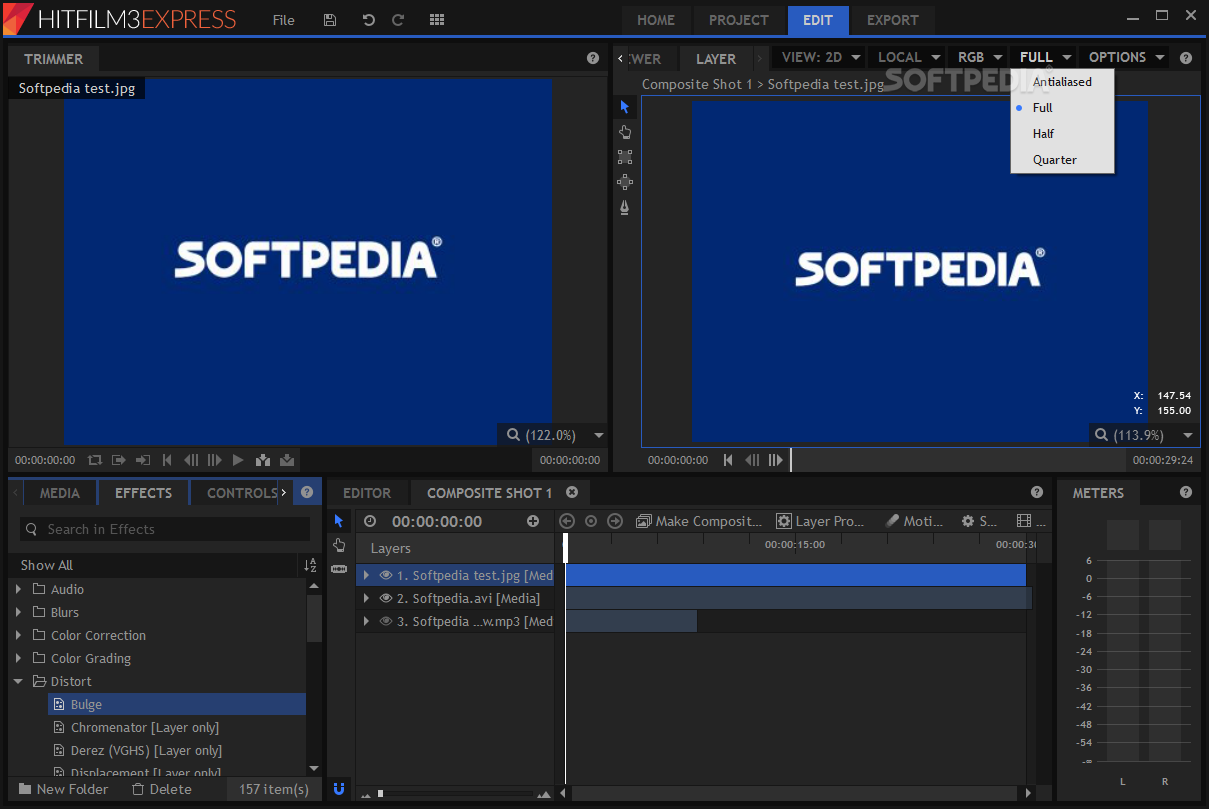Click the Save project icon
Screen dimensions: 1209x809
pos(330,20)
